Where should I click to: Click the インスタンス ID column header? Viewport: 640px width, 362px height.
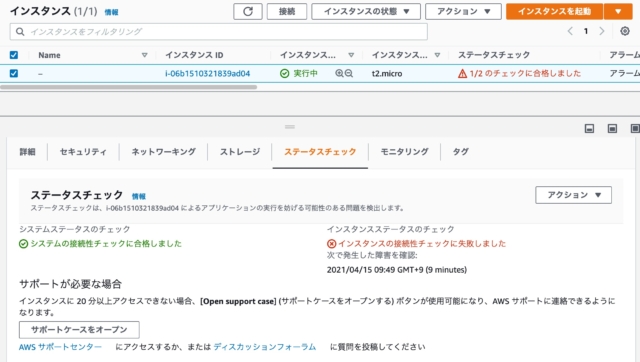click(x=194, y=55)
